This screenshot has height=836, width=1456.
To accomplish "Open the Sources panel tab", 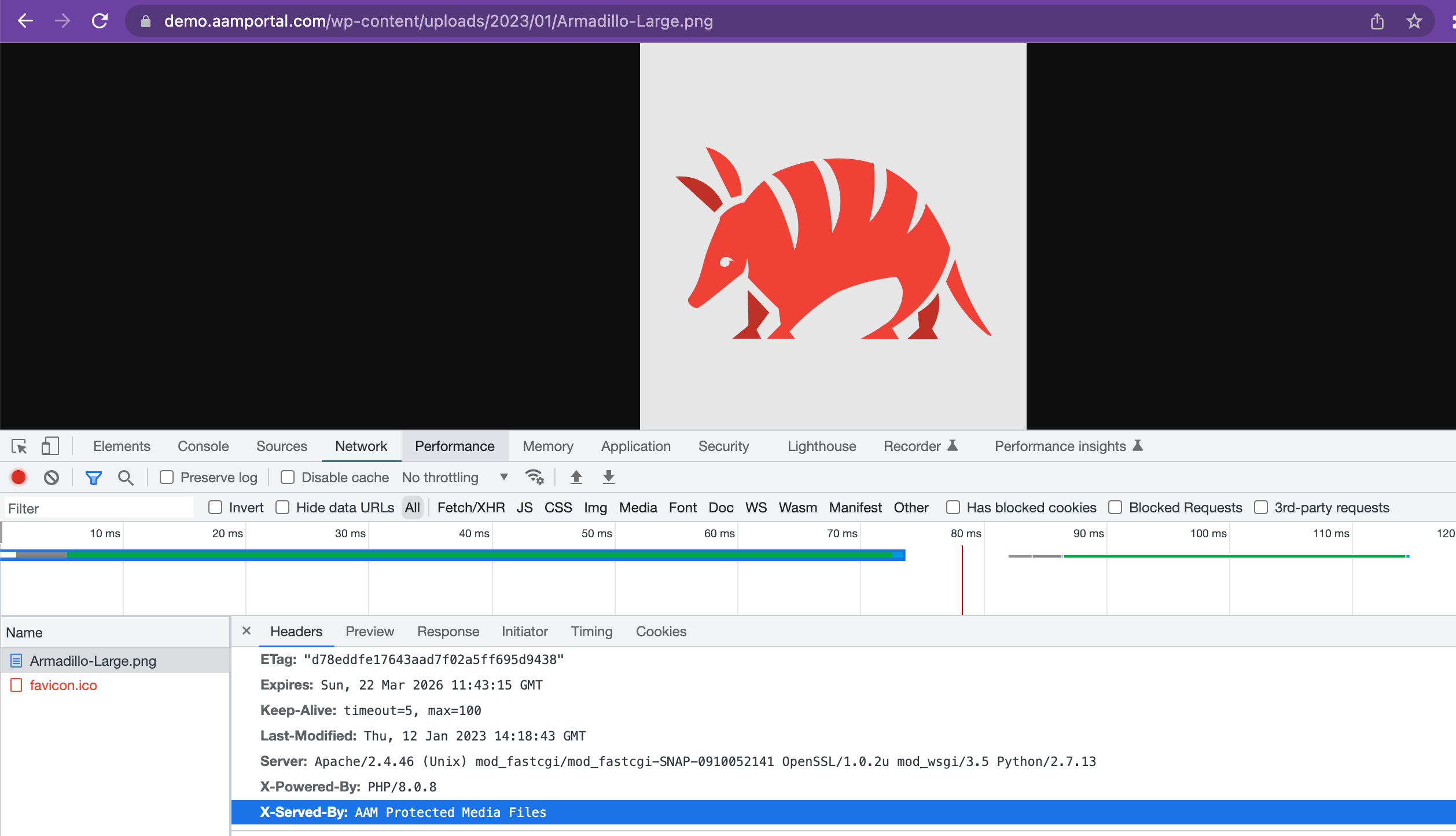I will 282,446.
